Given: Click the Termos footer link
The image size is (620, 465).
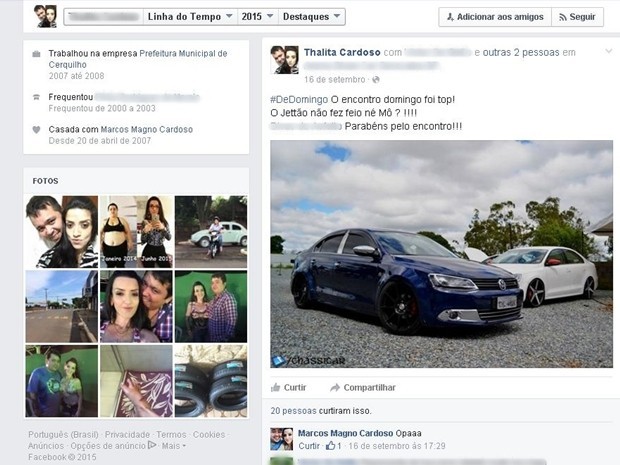Looking at the screenshot, I should tap(171, 435).
